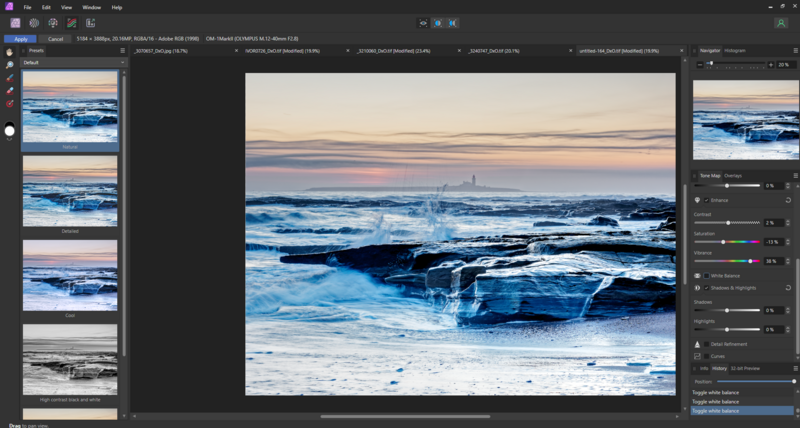Open the Navigator panel options menu

pos(795,51)
